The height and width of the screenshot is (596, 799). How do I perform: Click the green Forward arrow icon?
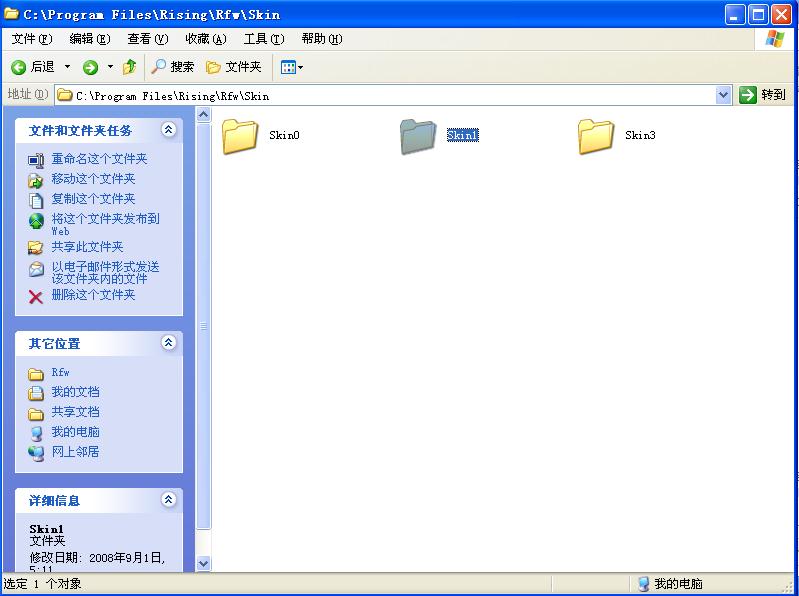pyautogui.click(x=90, y=67)
